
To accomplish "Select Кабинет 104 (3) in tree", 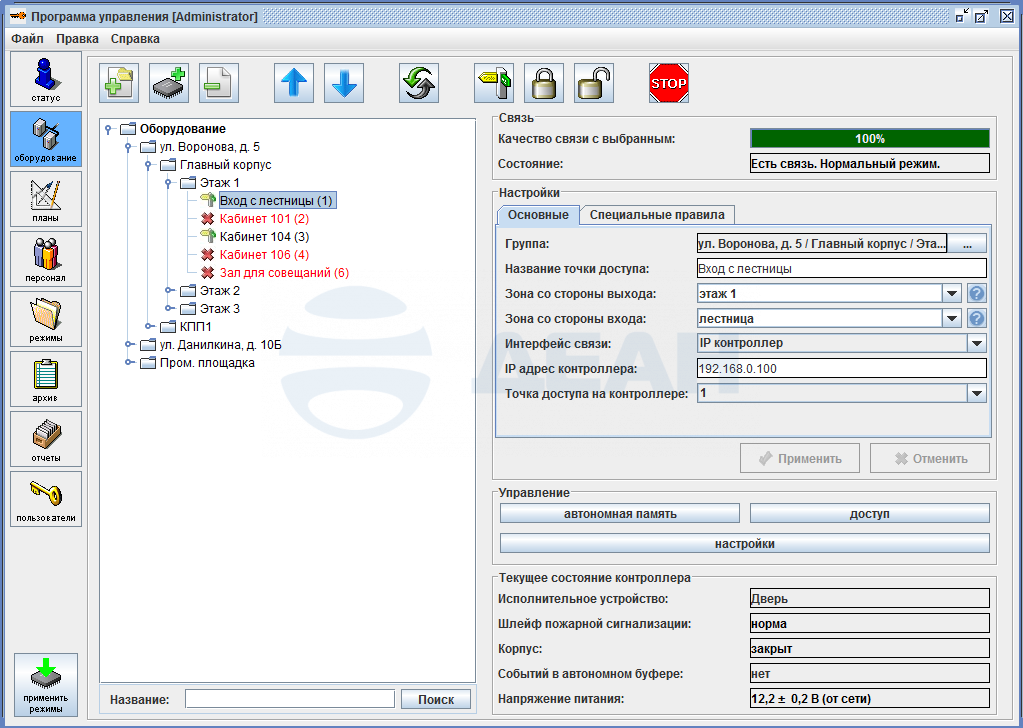I will [264, 237].
